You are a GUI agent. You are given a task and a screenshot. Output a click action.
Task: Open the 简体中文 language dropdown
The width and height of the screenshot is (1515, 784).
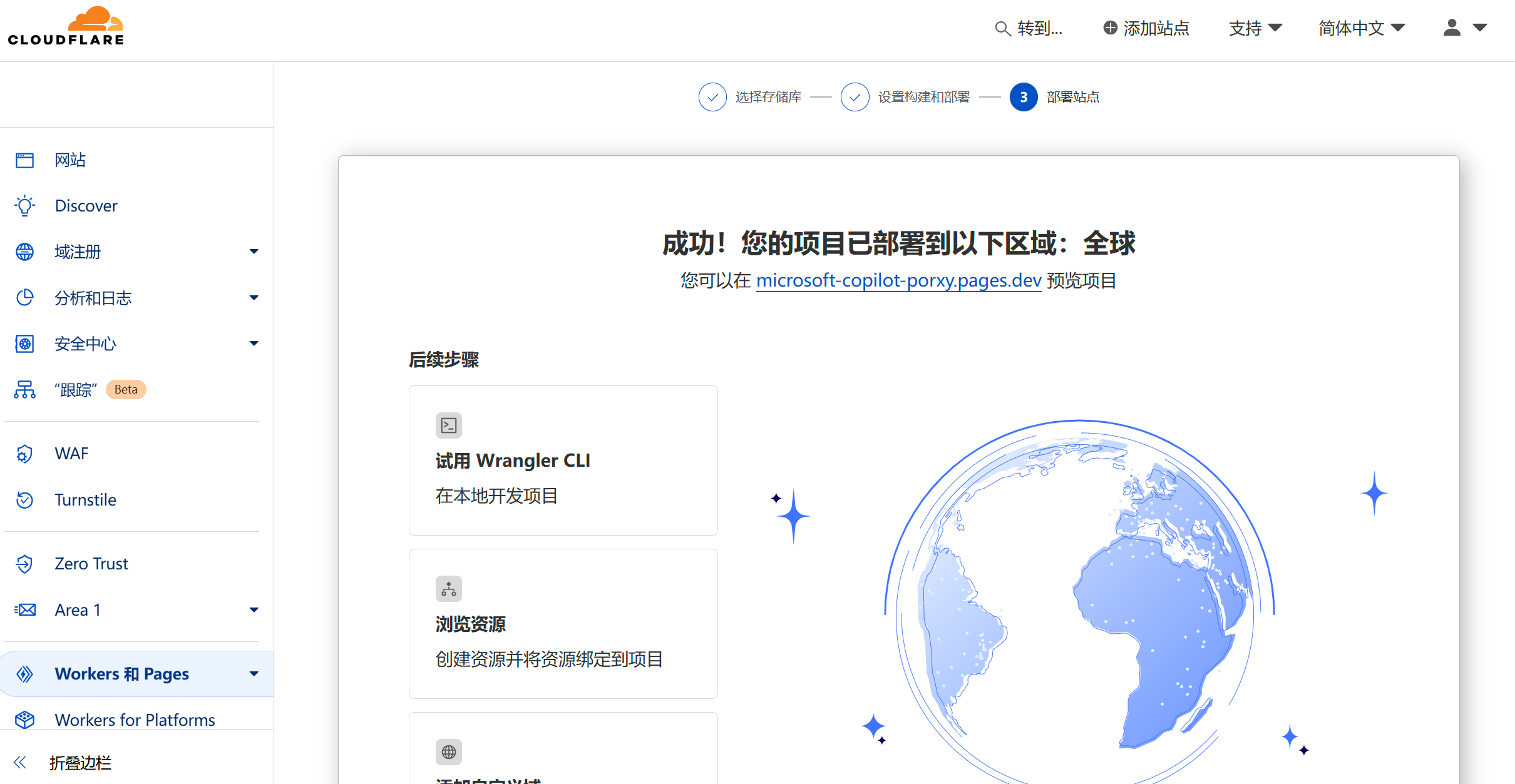pyautogui.click(x=1362, y=28)
